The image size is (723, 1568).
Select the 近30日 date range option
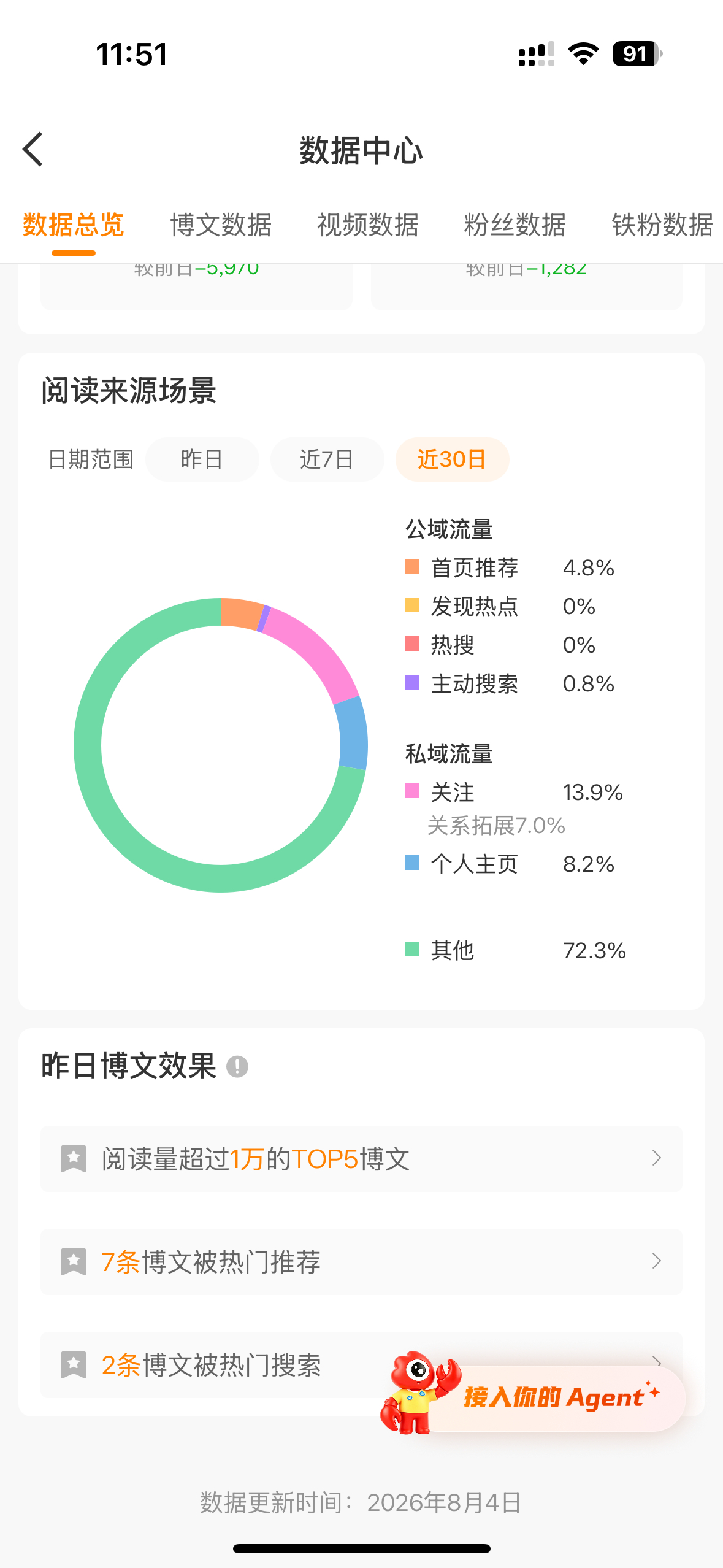coord(453,459)
